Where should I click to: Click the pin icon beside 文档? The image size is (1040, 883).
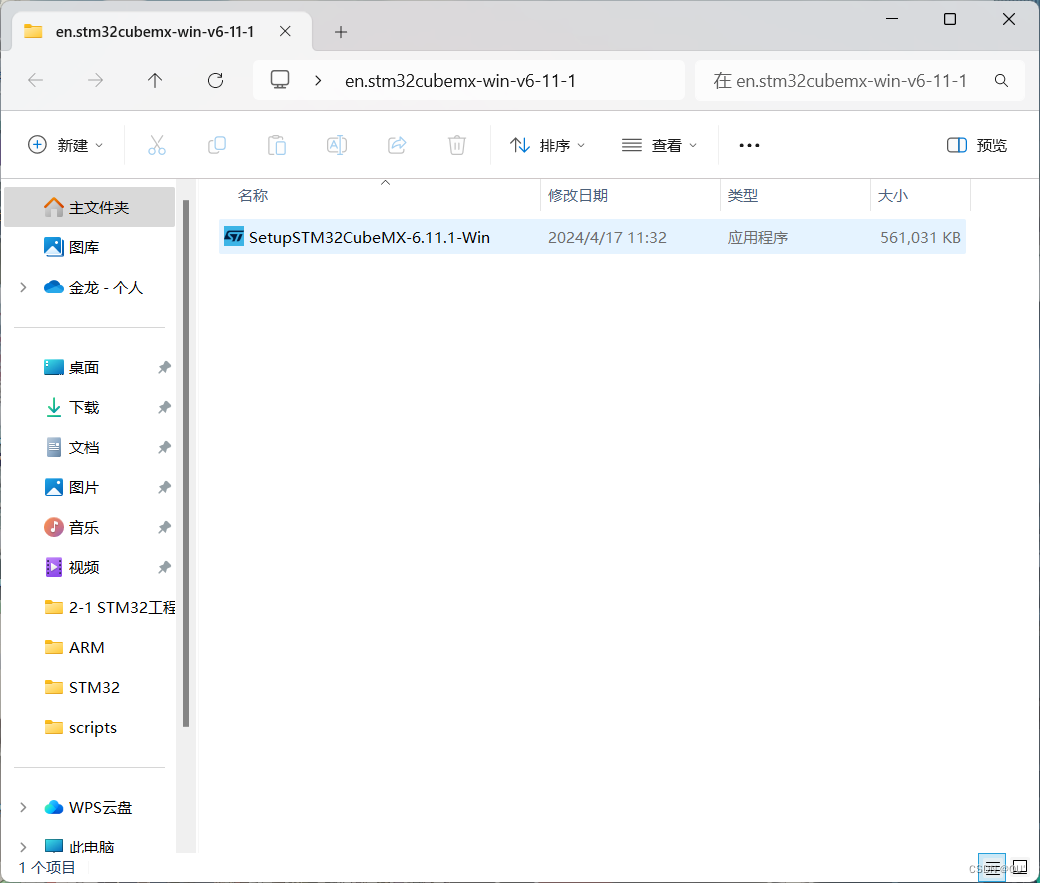click(x=164, y=448)
